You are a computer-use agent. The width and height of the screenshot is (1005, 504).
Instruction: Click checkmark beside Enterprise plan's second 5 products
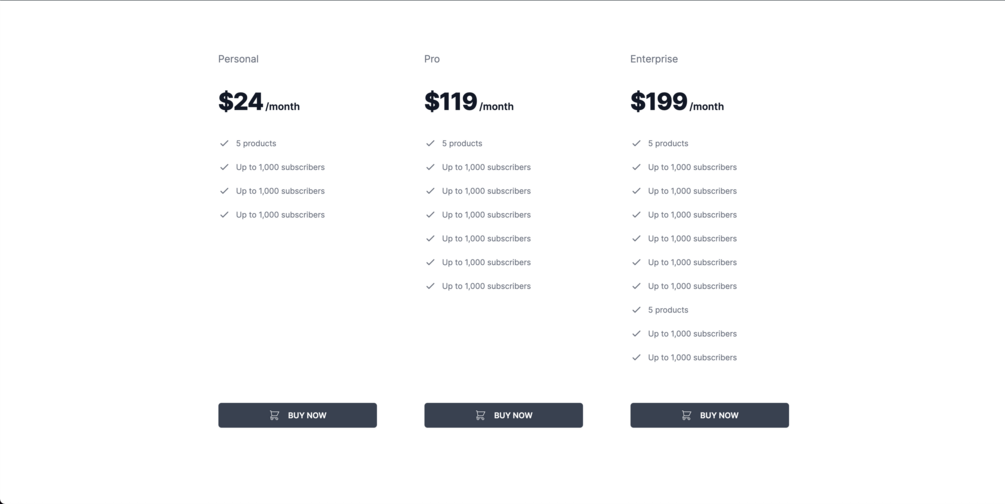click(x=636, y=310)
